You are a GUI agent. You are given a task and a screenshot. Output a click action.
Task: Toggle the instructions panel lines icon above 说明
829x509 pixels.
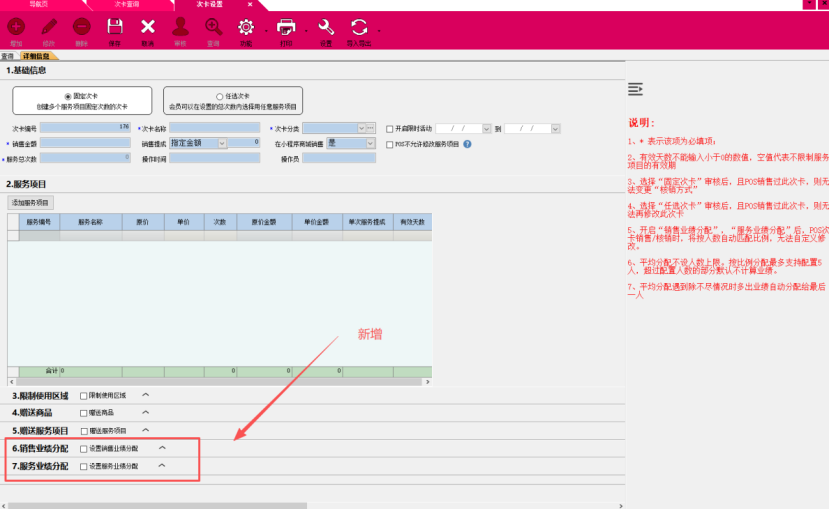point(635,89)
